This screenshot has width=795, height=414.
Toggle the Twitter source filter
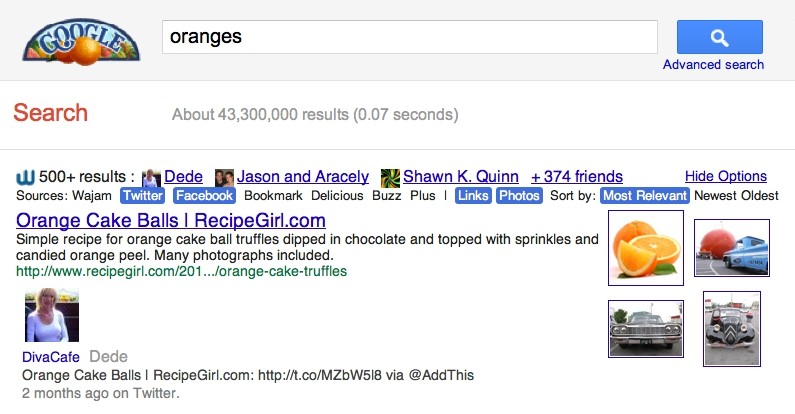[142, 196]
